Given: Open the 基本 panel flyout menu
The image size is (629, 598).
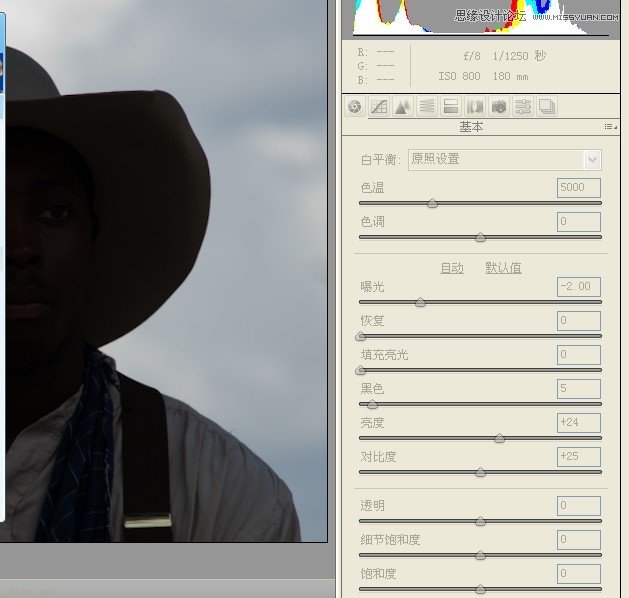Looking at the screenshot, I should pyautogui.click(x=609, y=127).
